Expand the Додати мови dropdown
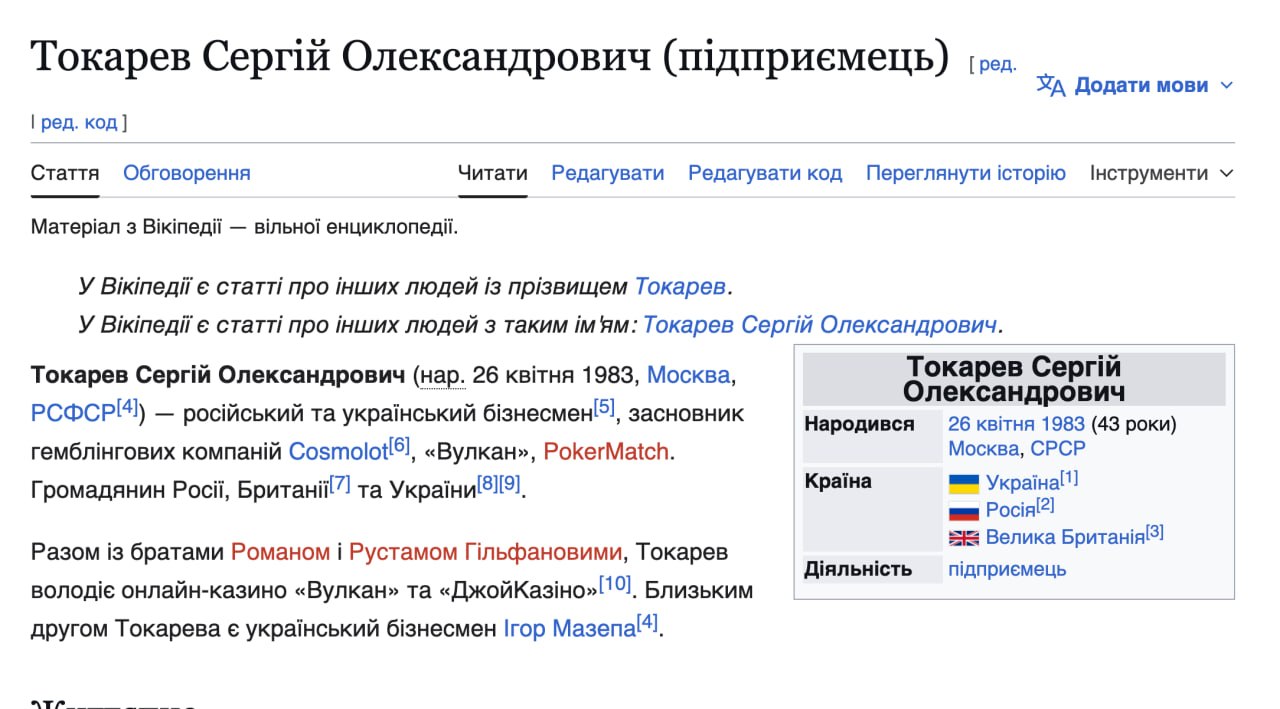The width and height of the screenshot is (1280, 709). (1136, 86)
